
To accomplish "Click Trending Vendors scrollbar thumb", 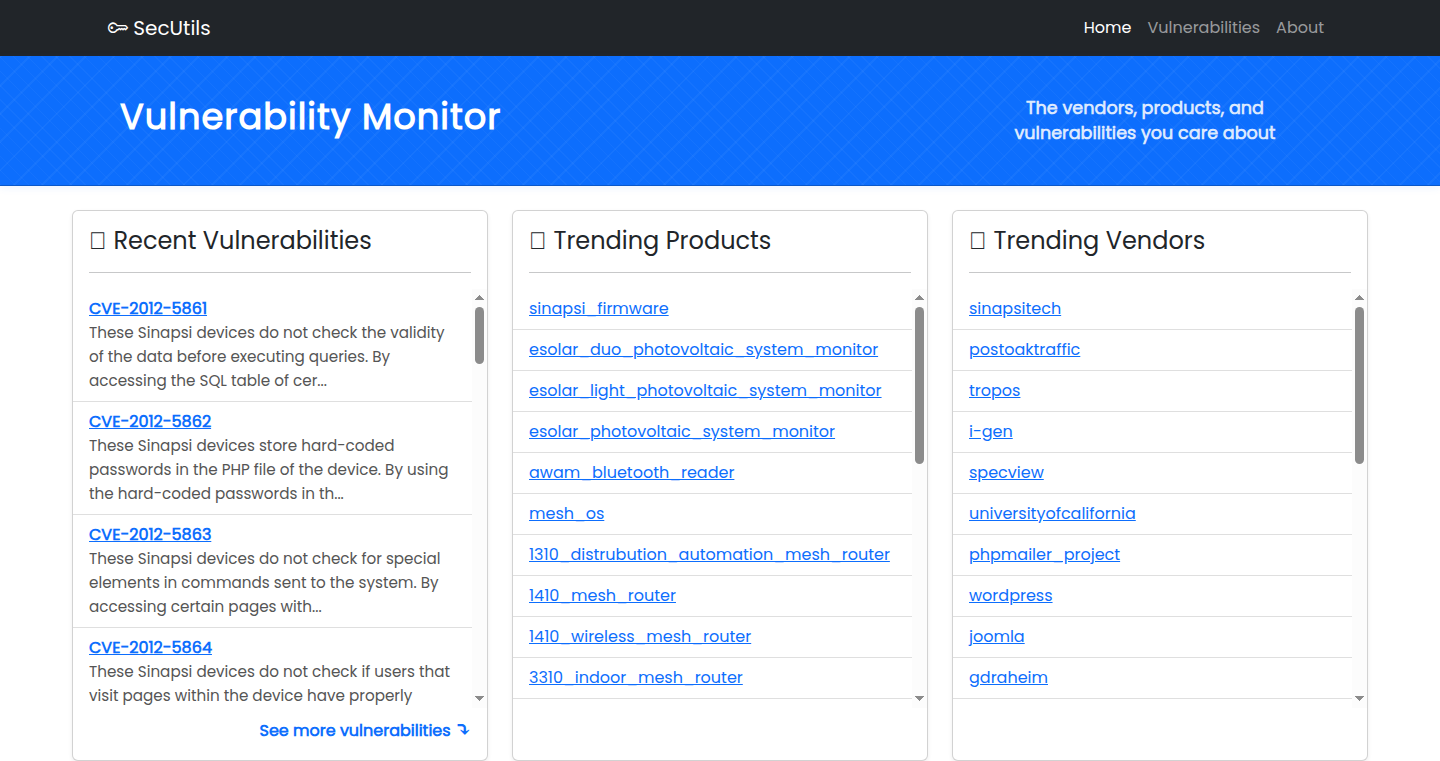I will 1359,385.
